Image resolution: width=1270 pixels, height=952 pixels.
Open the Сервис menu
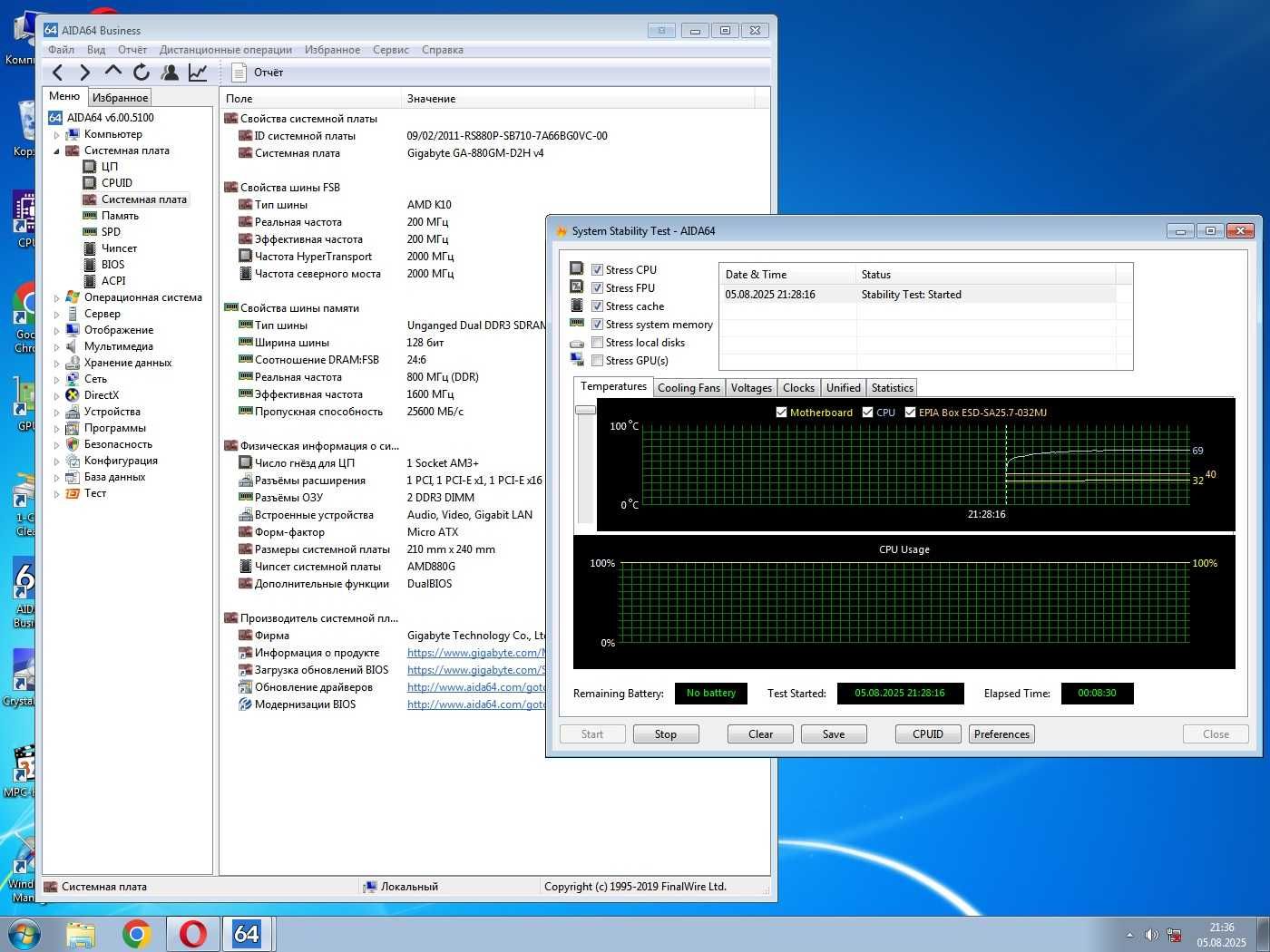[x=391, y=50]
